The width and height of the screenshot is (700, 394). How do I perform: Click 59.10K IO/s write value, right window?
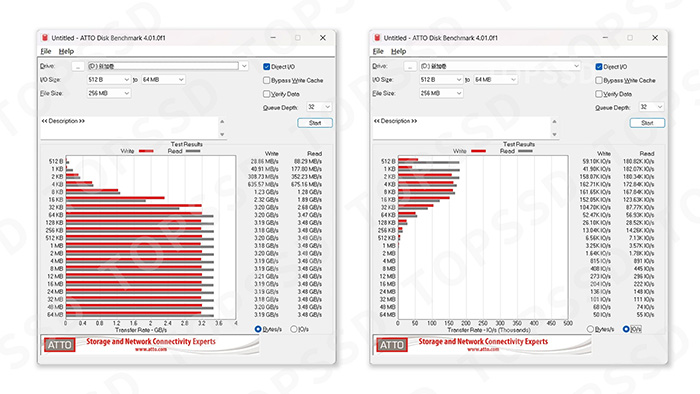[596, 162]
